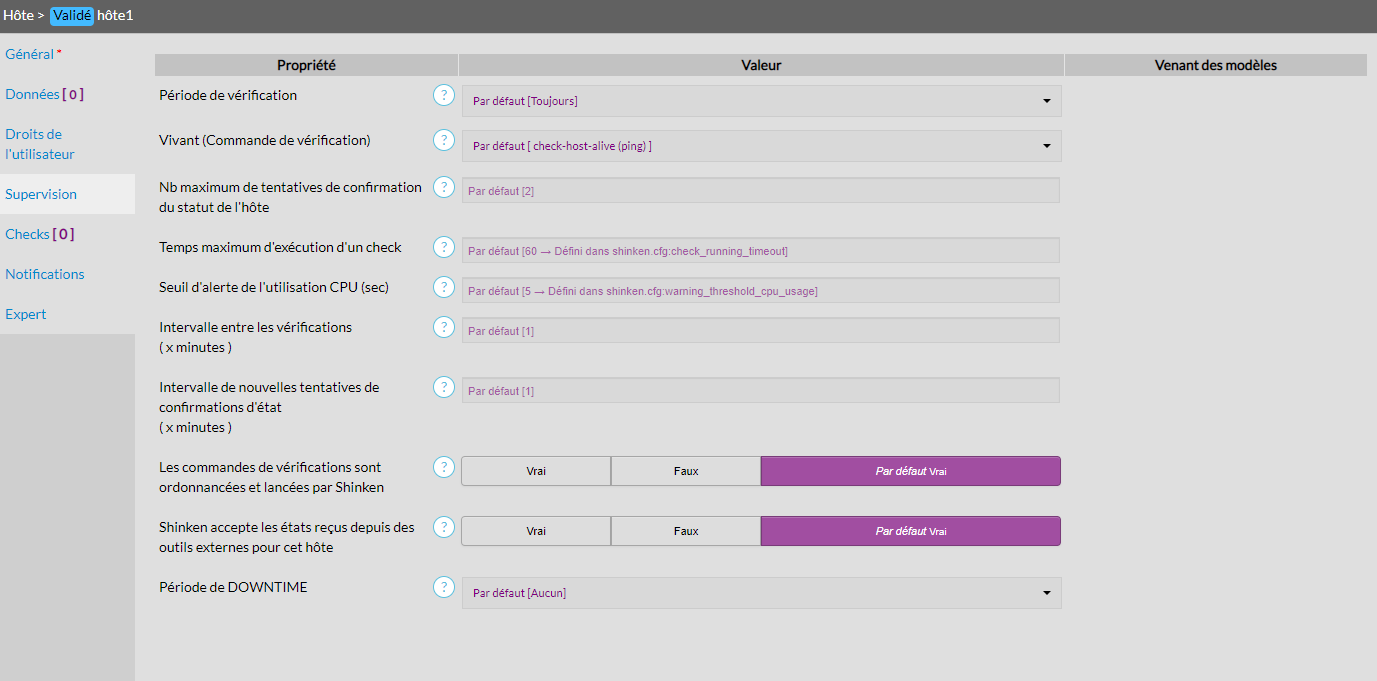Go to Droits de l'utilisateur section
1377x681 pixels.
pyautogui.click(x=40, y=144)
